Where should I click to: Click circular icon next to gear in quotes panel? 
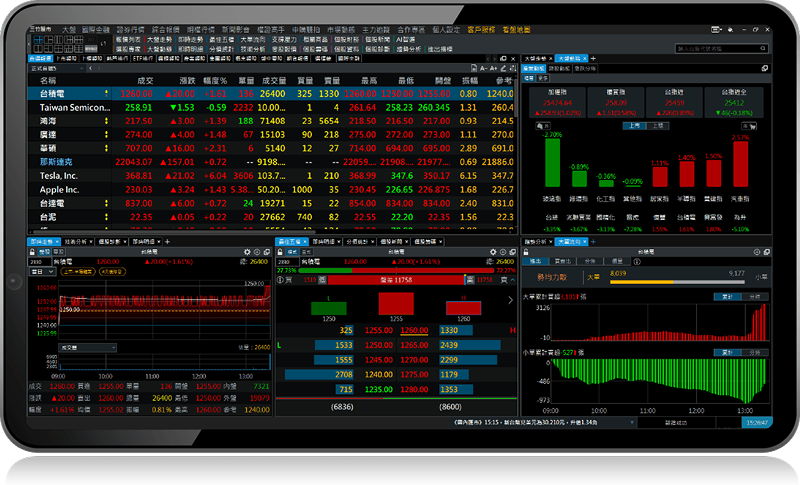pos(503,252)
